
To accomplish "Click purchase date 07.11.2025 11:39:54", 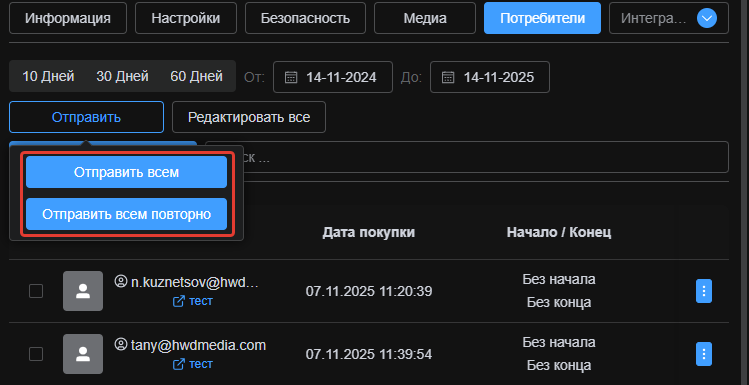I will pyautogui.click(x=369, y=354).
